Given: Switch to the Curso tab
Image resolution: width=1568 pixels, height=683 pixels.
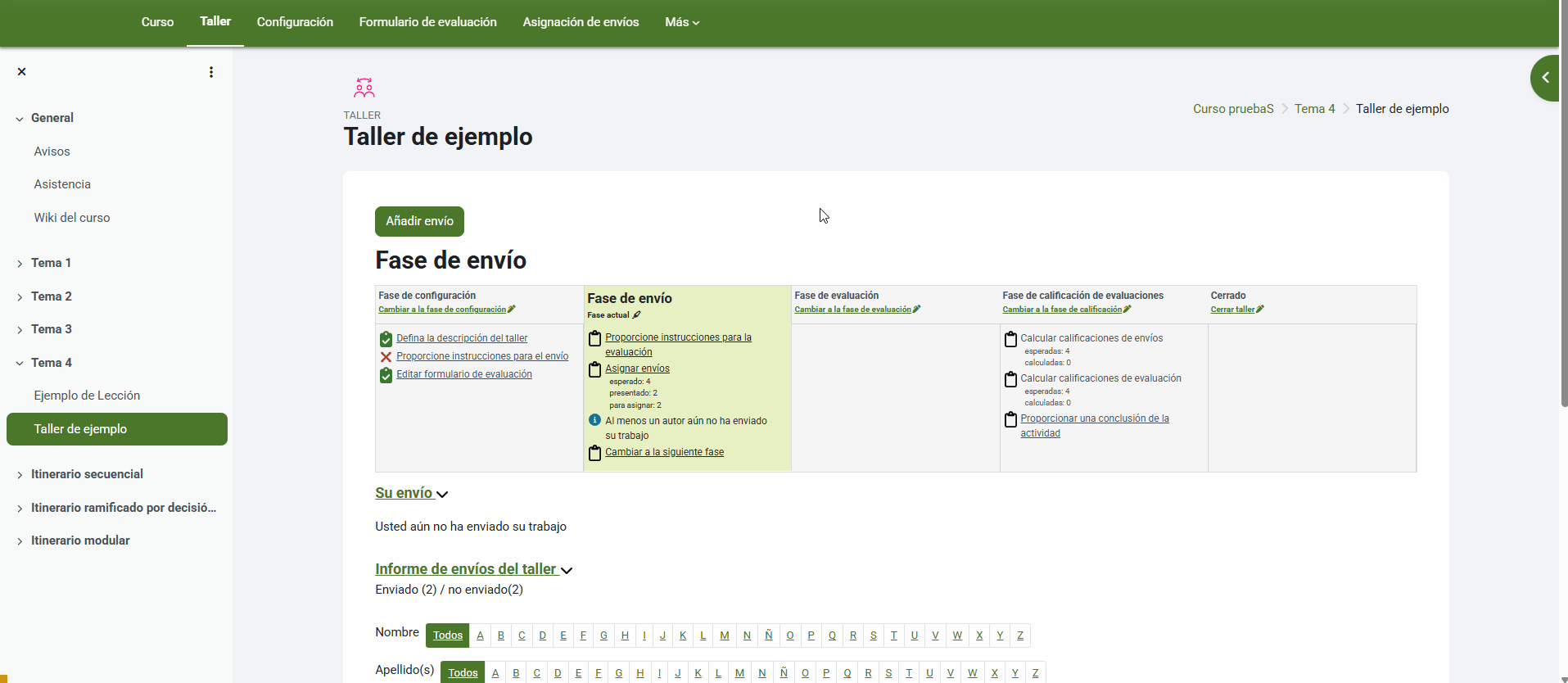Looking at the screenshot, I should point(157,22).
